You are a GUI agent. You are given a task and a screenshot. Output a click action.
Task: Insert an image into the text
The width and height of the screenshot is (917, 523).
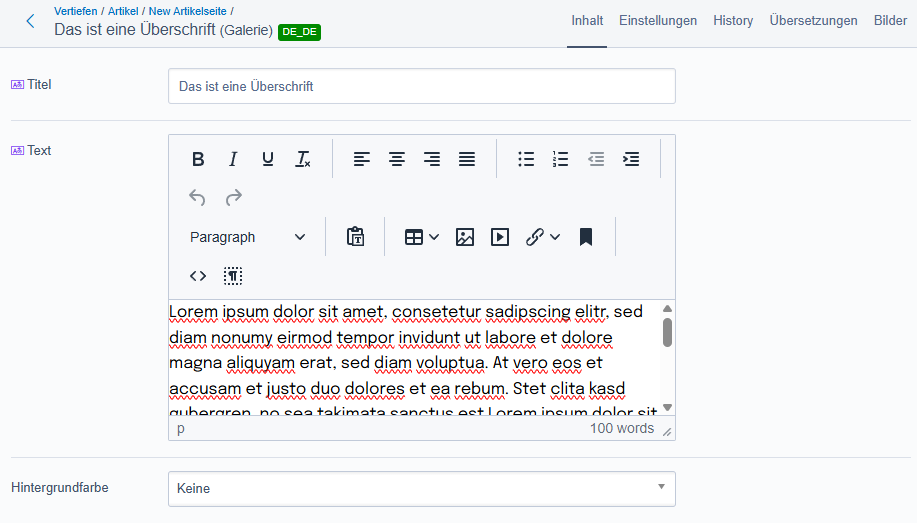click(464, 237)
